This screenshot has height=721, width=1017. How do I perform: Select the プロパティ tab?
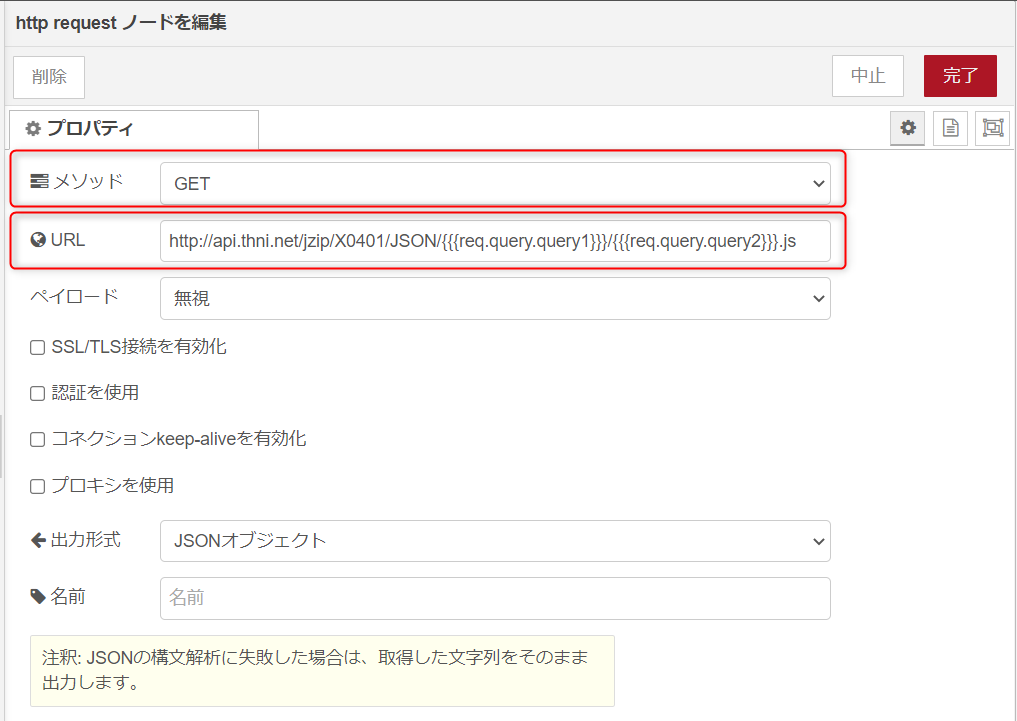click(x=134, y=129)
